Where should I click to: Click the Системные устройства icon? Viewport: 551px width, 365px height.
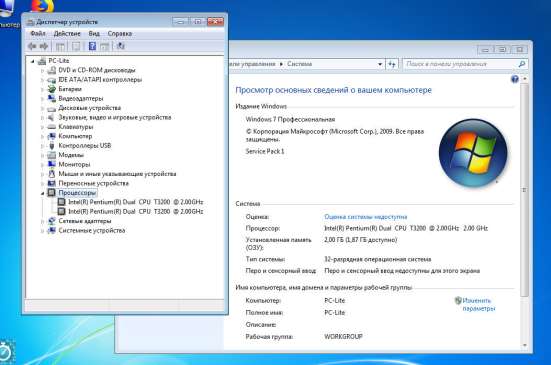[52, 230]
